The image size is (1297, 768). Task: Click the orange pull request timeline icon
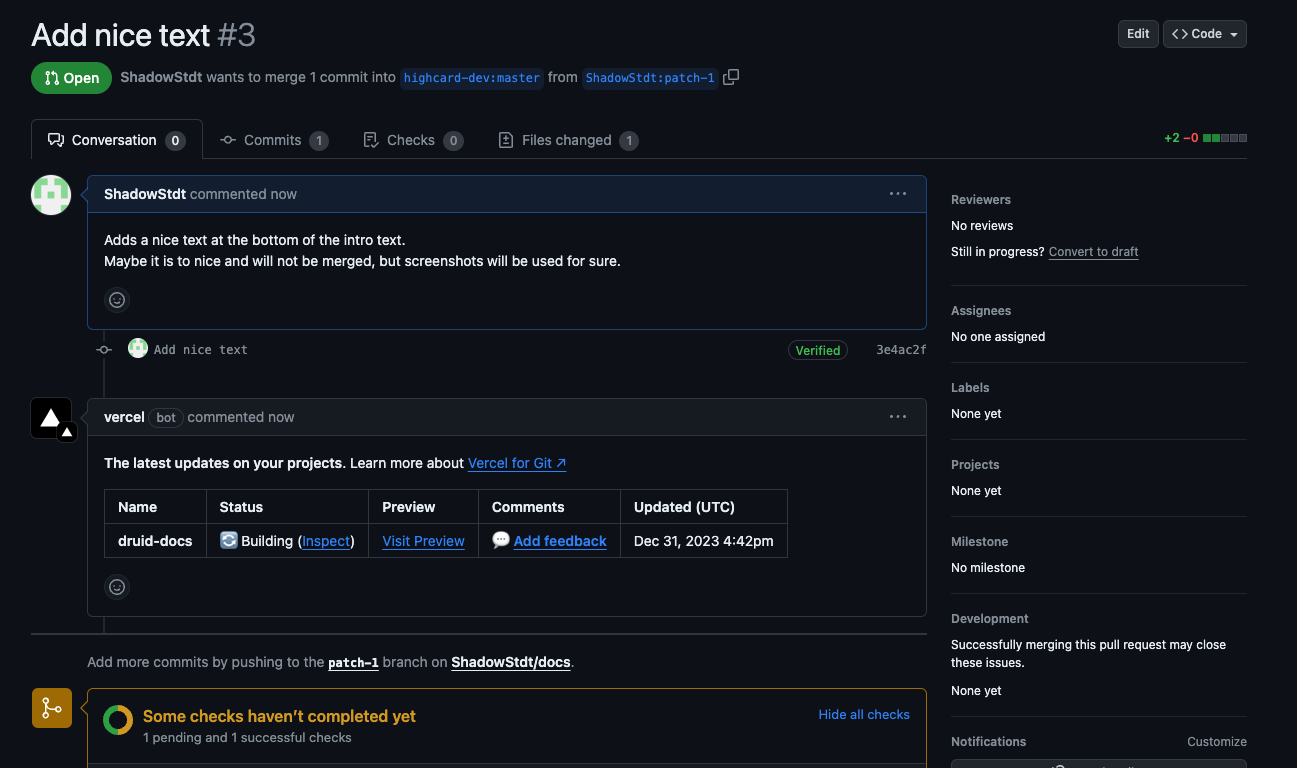click(x=51, y=707)
